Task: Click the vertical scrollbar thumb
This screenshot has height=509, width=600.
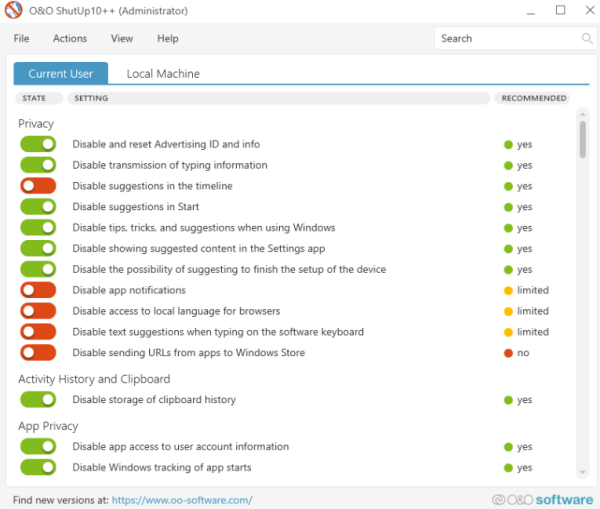Action: point(582,139)
